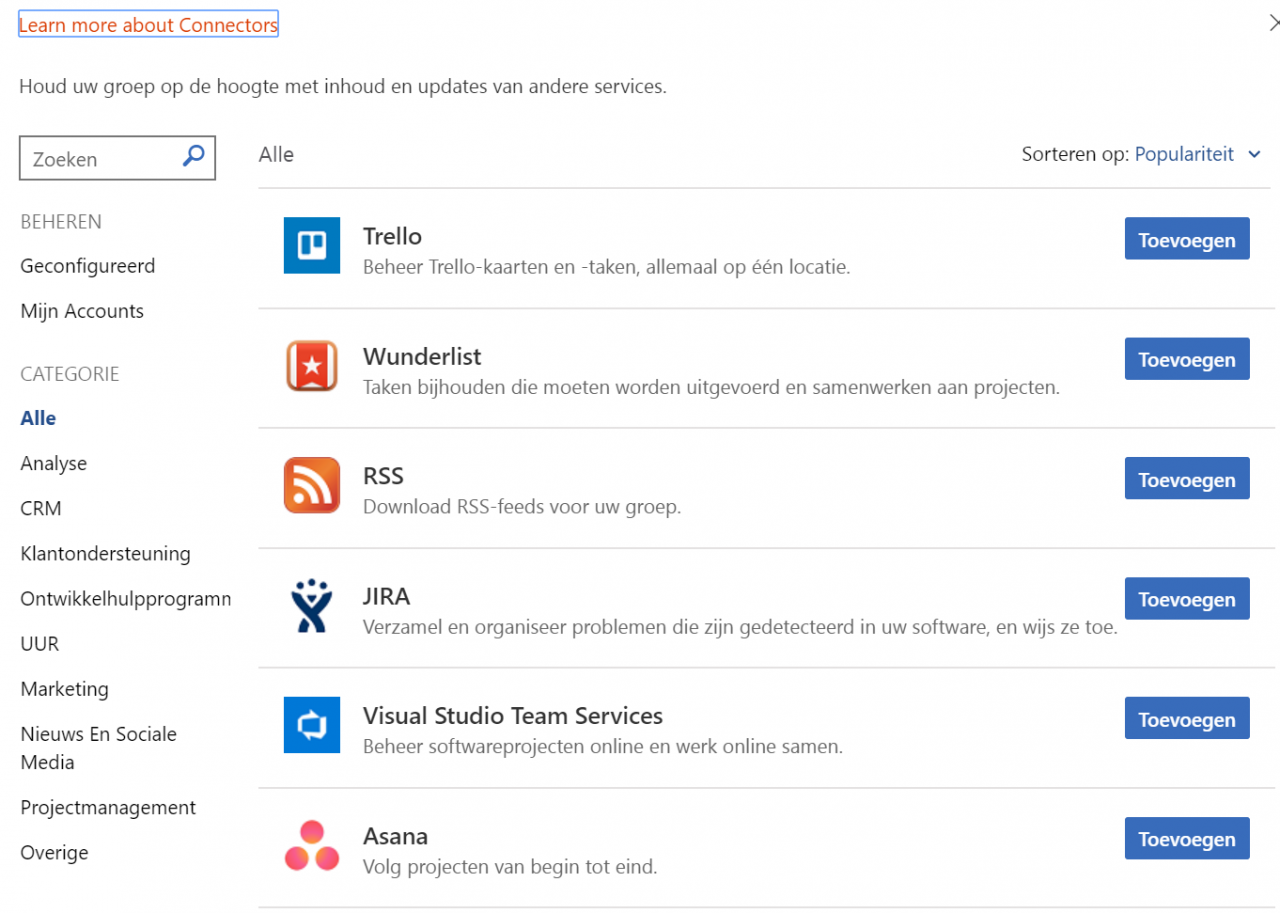Click Toevoegen next to JIRA
The height and width of the screenshot is (913, 1280).
coord(1187,599)
